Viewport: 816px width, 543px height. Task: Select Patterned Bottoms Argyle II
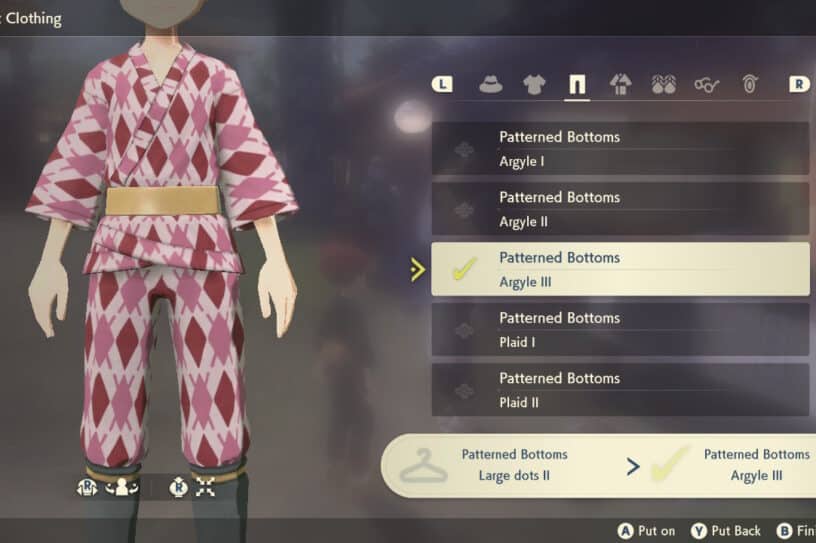[620, 209]
